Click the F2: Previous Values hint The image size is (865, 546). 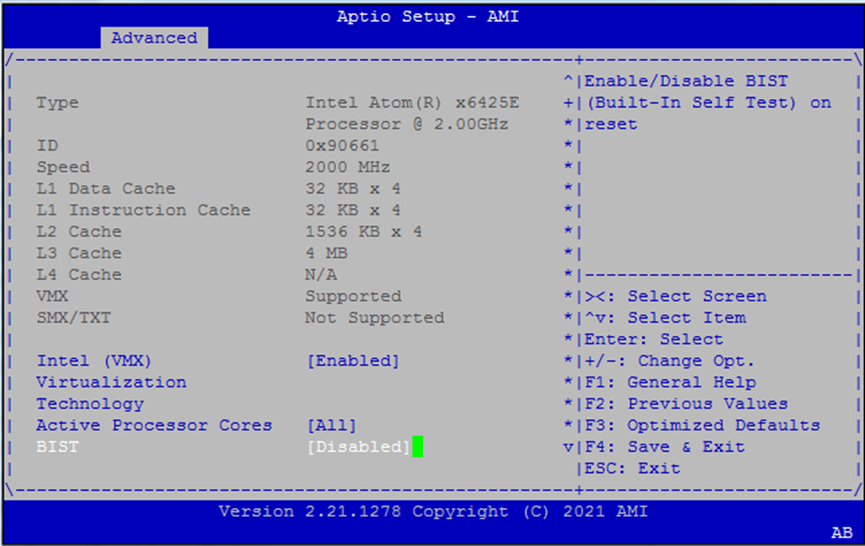[686, 404]
